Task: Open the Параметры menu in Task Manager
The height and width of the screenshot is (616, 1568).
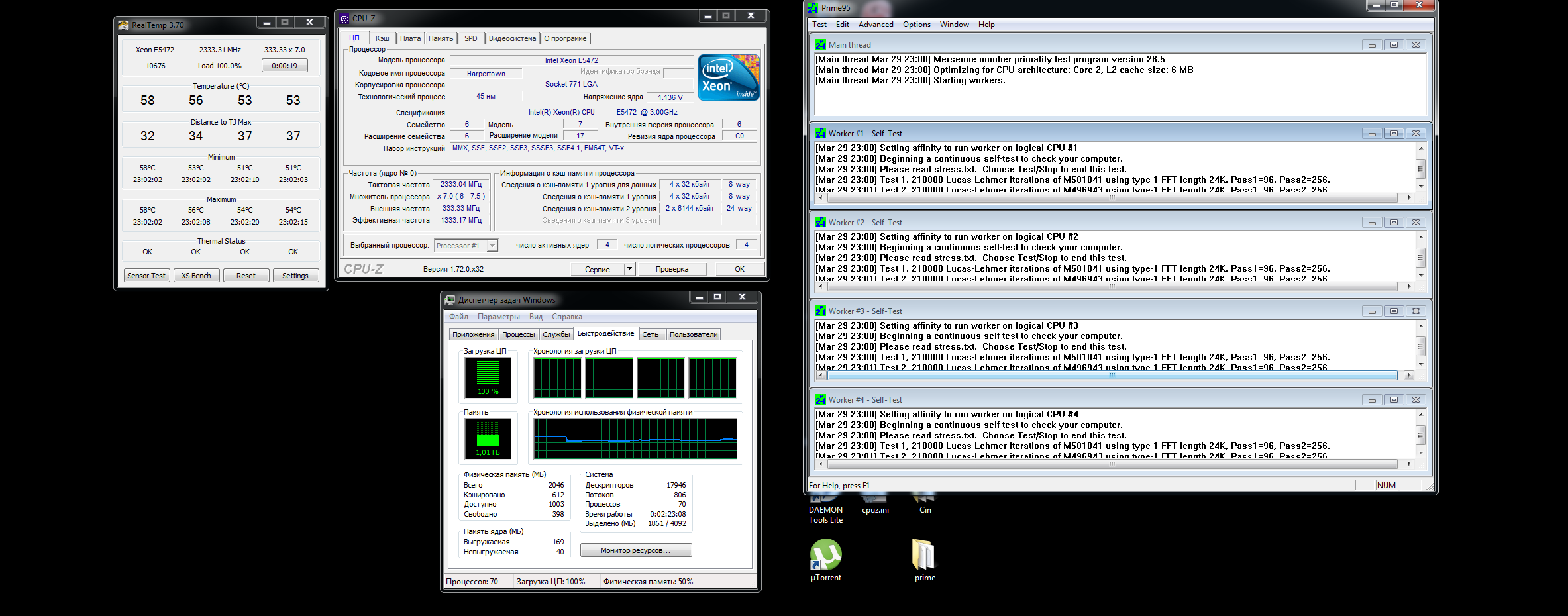Action: pos(499,317)
